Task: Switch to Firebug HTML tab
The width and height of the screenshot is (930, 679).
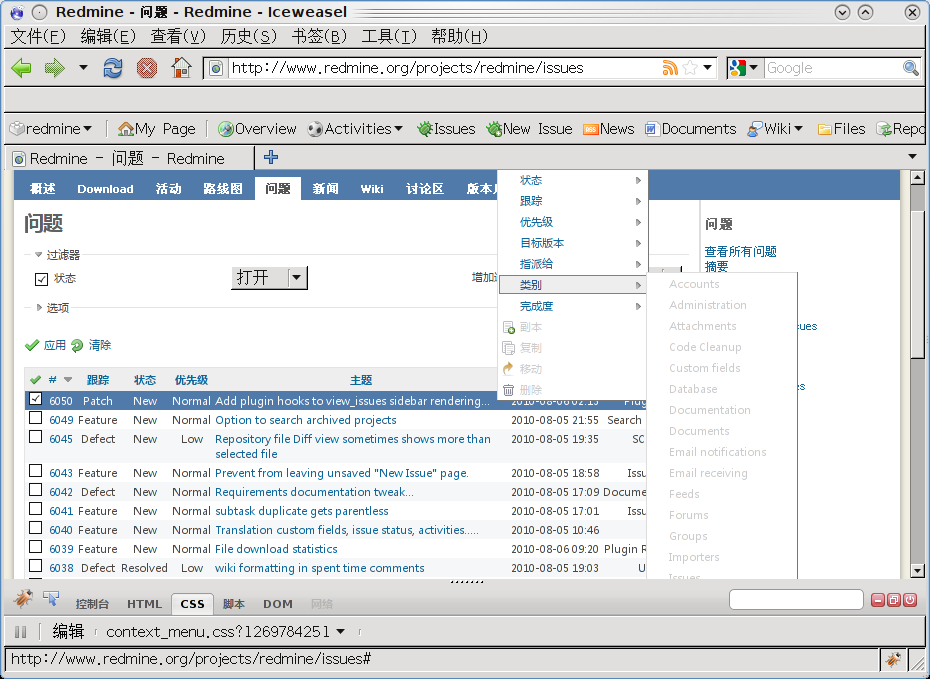Action: click(144, 604)
